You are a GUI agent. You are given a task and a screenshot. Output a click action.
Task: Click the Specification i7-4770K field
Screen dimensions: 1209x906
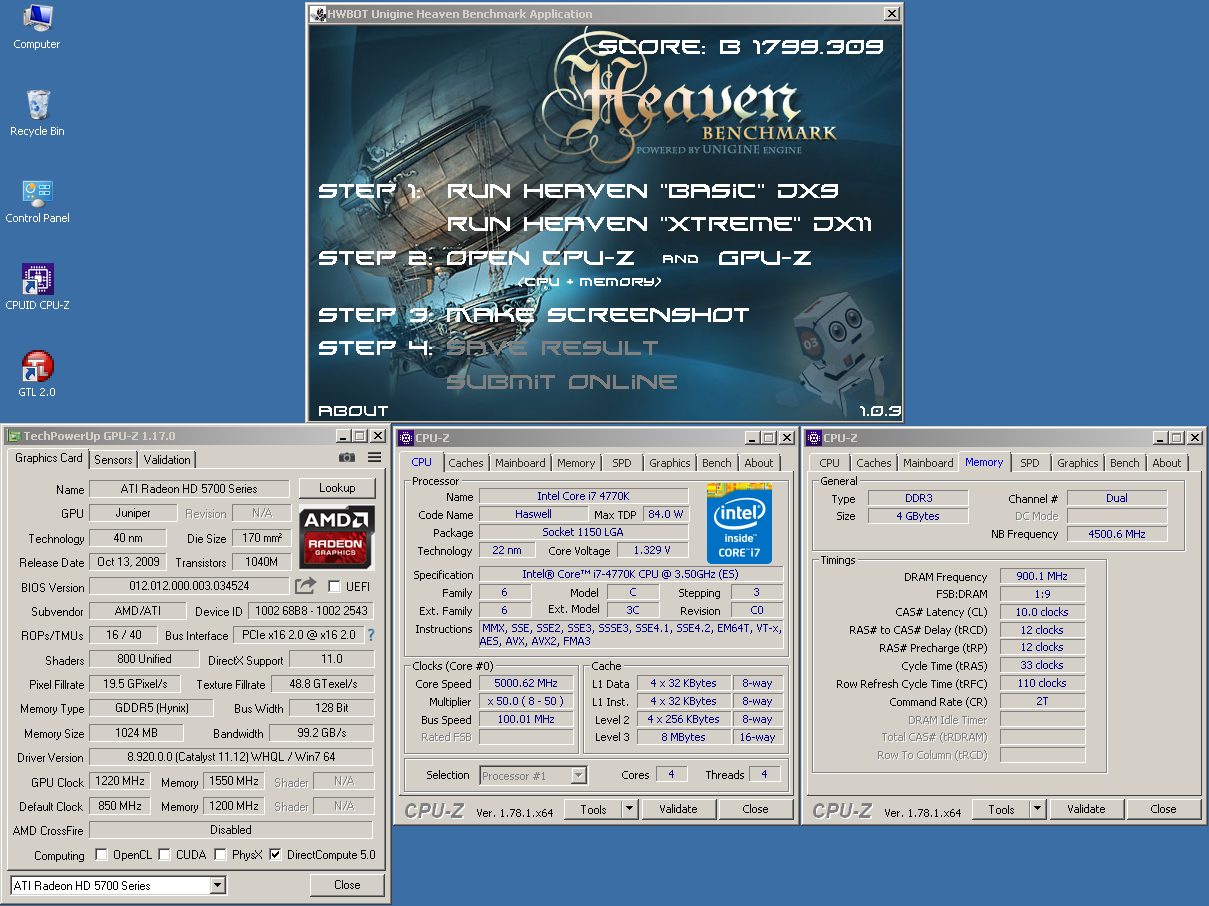[630, 575]
